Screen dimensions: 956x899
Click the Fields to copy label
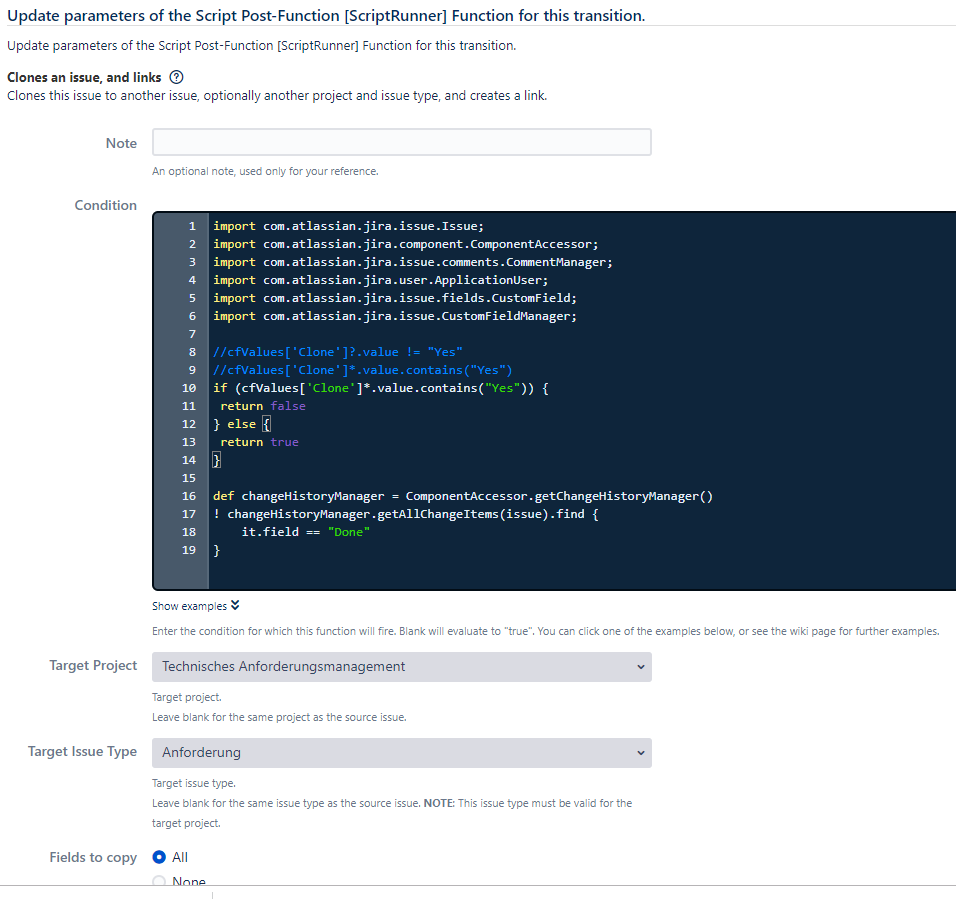click(93, 858)
